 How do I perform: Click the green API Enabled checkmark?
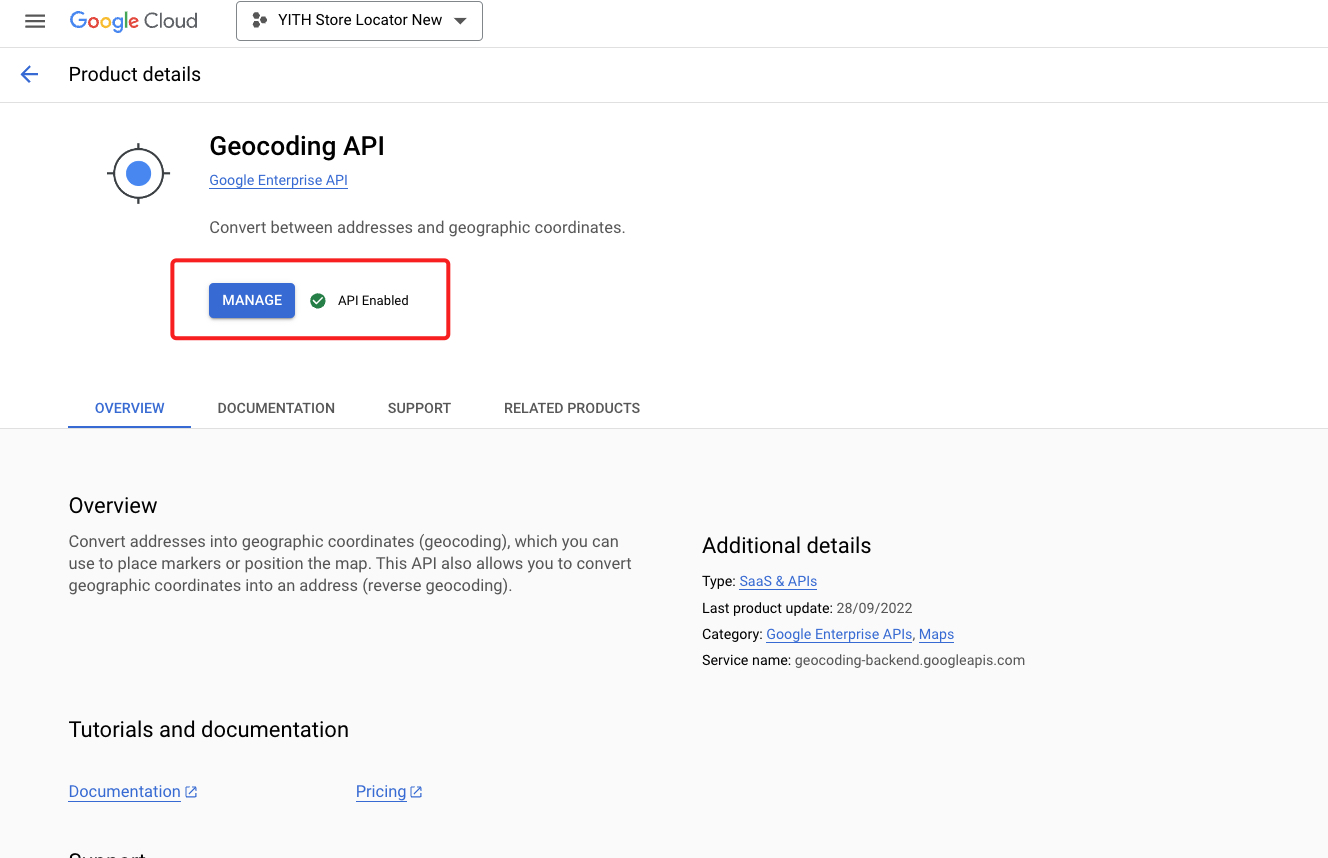(318, 300)
